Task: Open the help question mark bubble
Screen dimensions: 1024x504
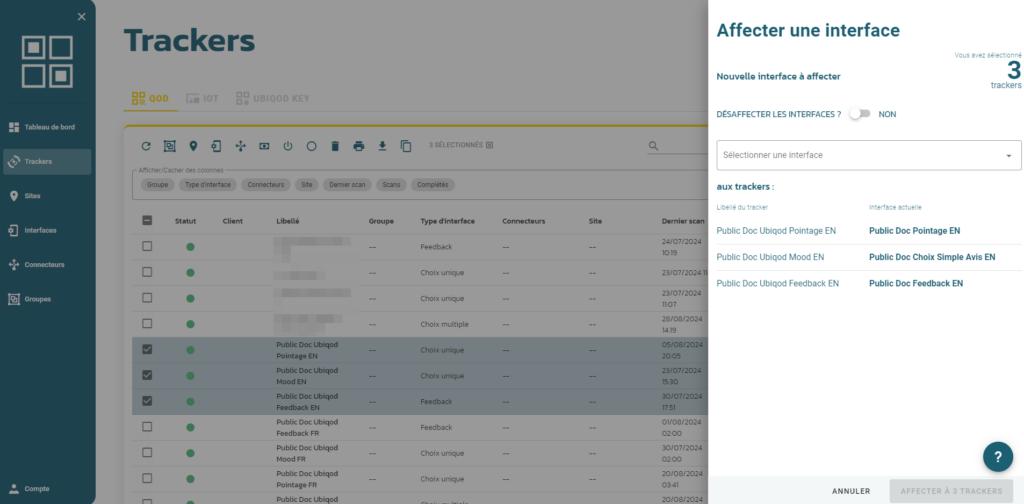Action: 998,456
